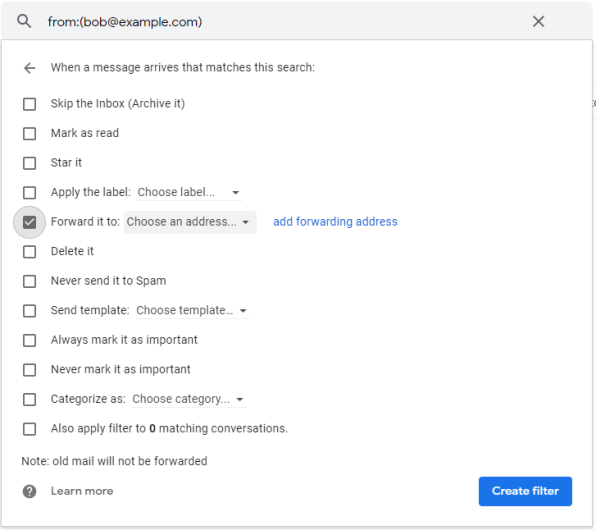
Task: Click the from:(bob@example.com) search field
Action: [x=281, y=22]
